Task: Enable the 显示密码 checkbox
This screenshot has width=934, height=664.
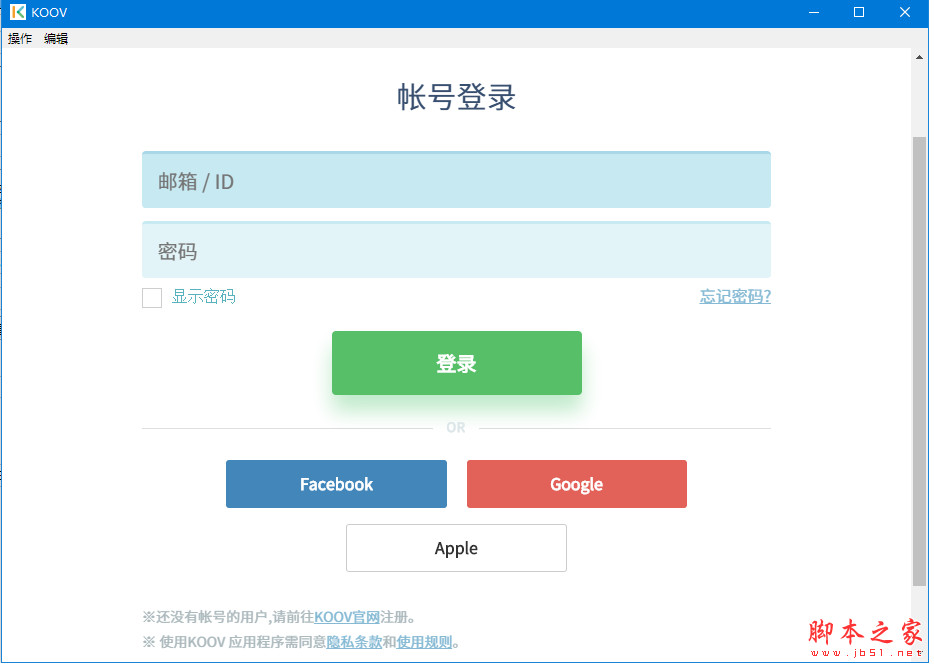Action: 152,298
